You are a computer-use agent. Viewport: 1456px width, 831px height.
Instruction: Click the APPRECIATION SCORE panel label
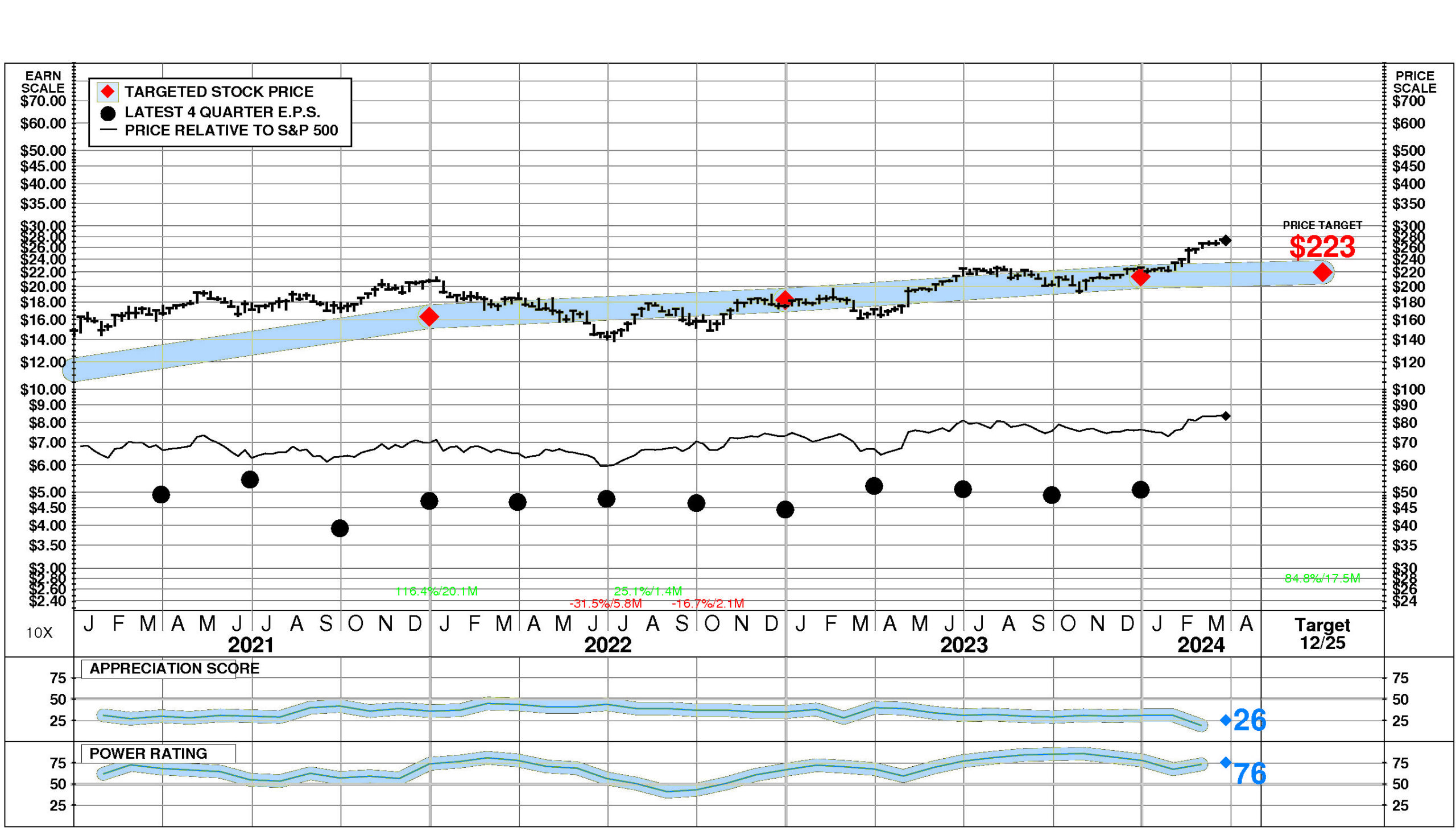[174, 668]
